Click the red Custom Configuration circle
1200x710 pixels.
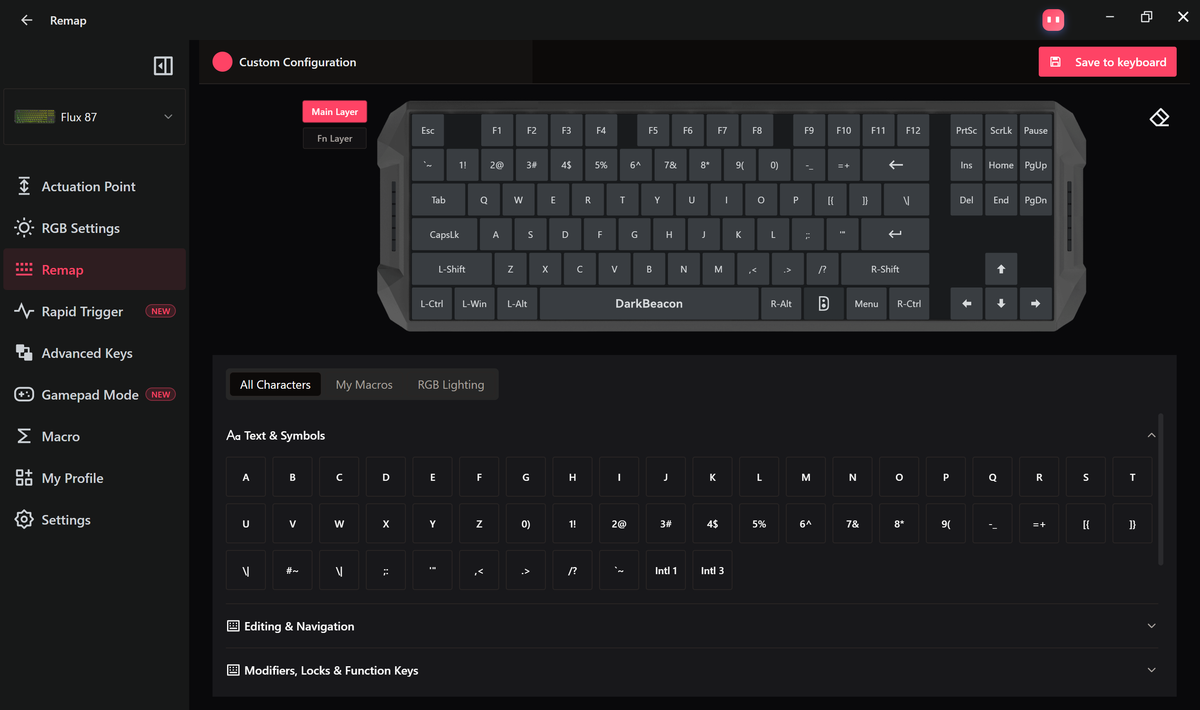pos(222,62)
